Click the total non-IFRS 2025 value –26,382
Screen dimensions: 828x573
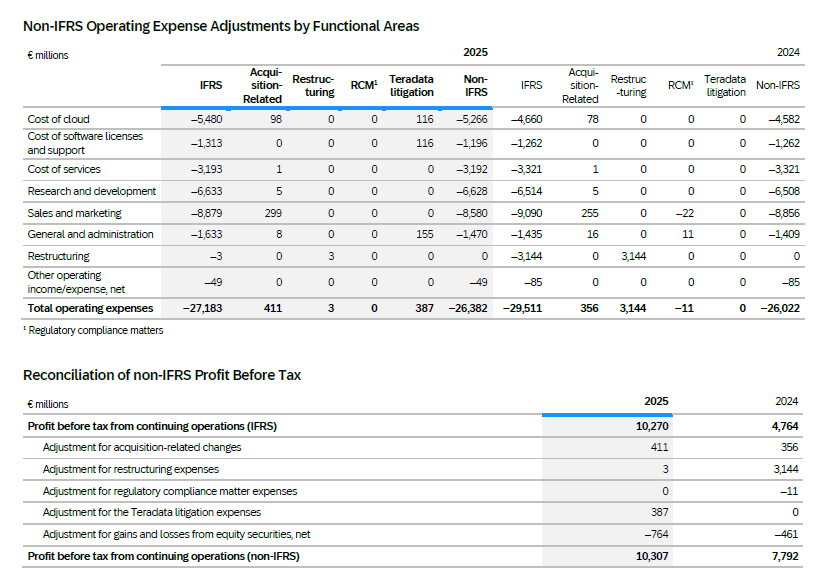click(464, 308)
